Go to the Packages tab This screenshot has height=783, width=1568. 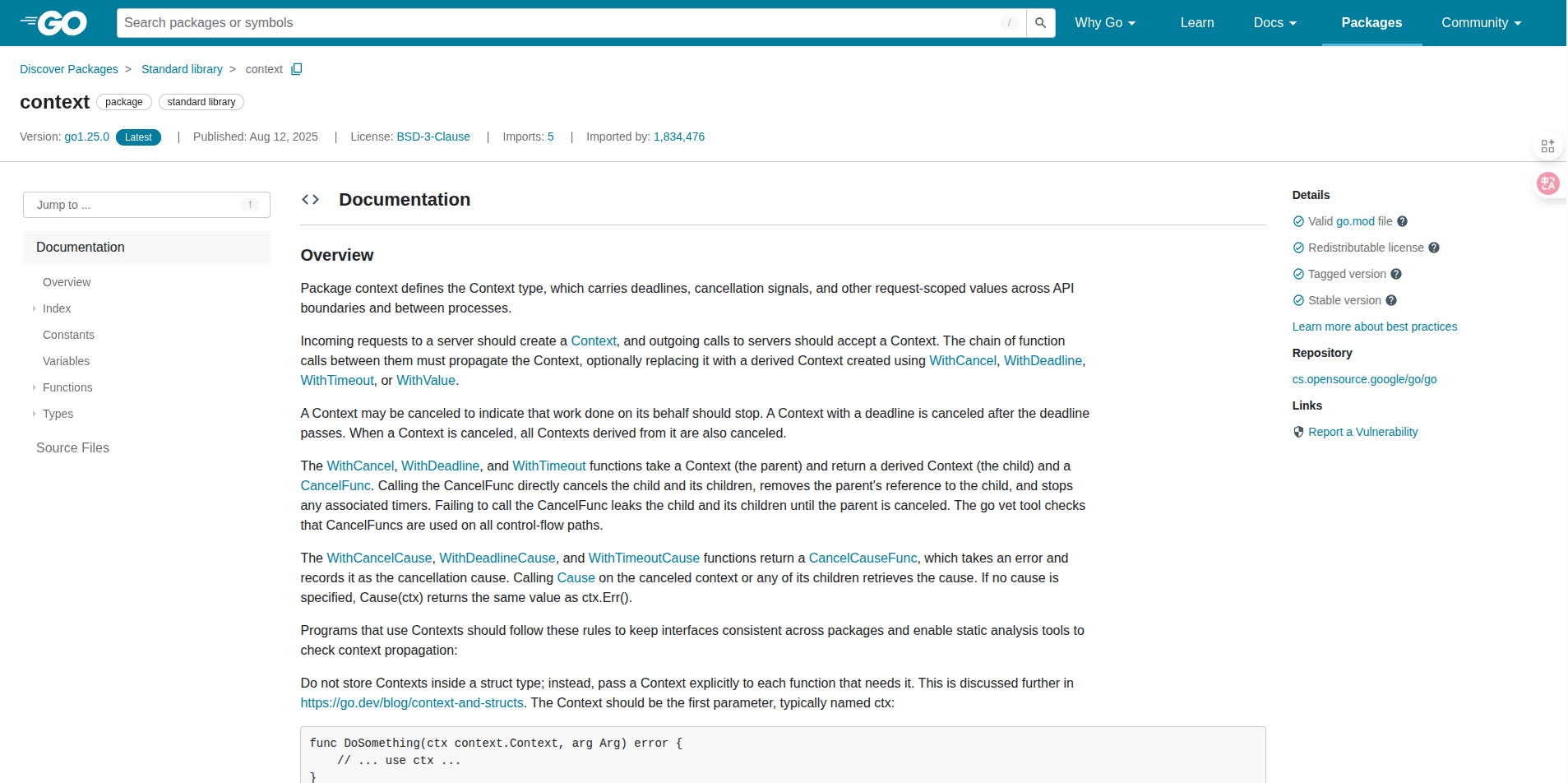click(1371, 23)
